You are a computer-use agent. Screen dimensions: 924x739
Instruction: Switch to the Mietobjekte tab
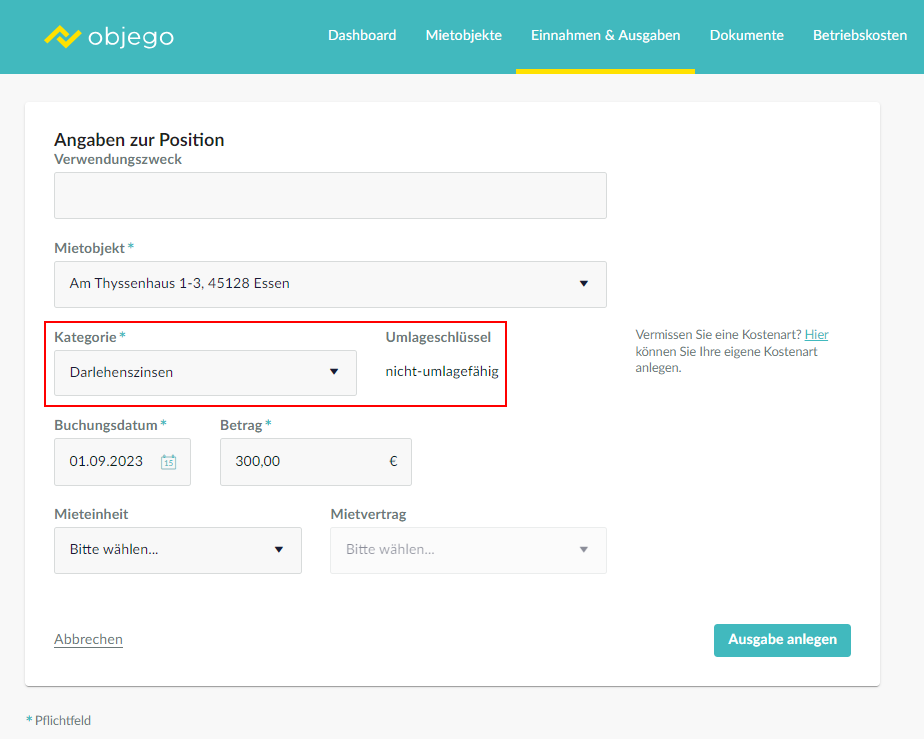point(464,35)
